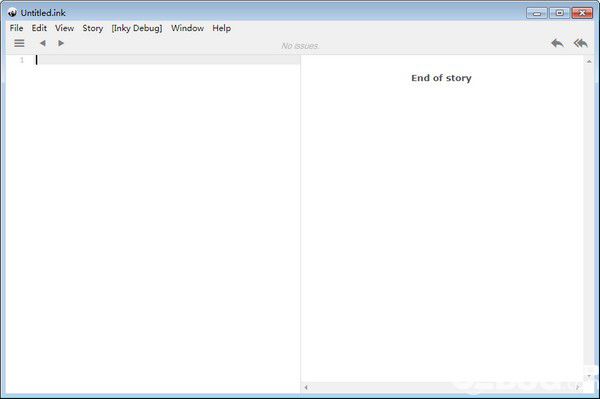Click the navigate forward arrow
This screenshot has width=600, height=399.
61,43
